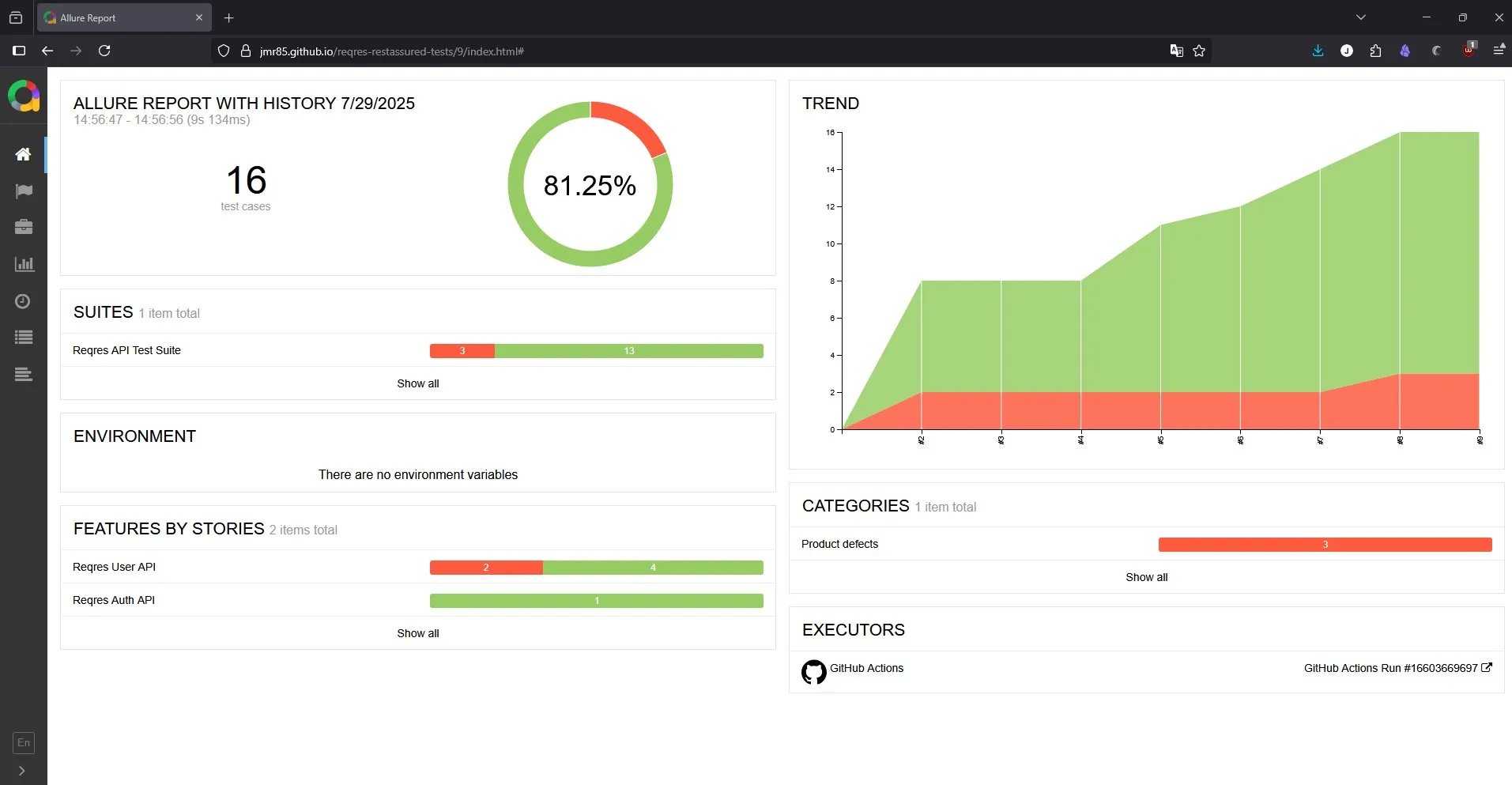Open the En language selector
The height and width of the screenshot is (785, 1512).
[24, 742]
